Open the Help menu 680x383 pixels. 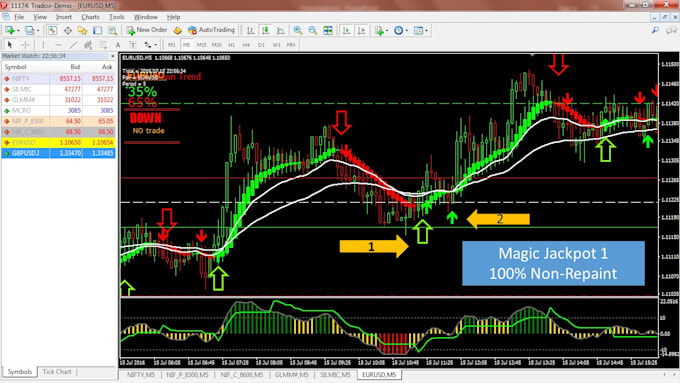click(x=173, y=17)
